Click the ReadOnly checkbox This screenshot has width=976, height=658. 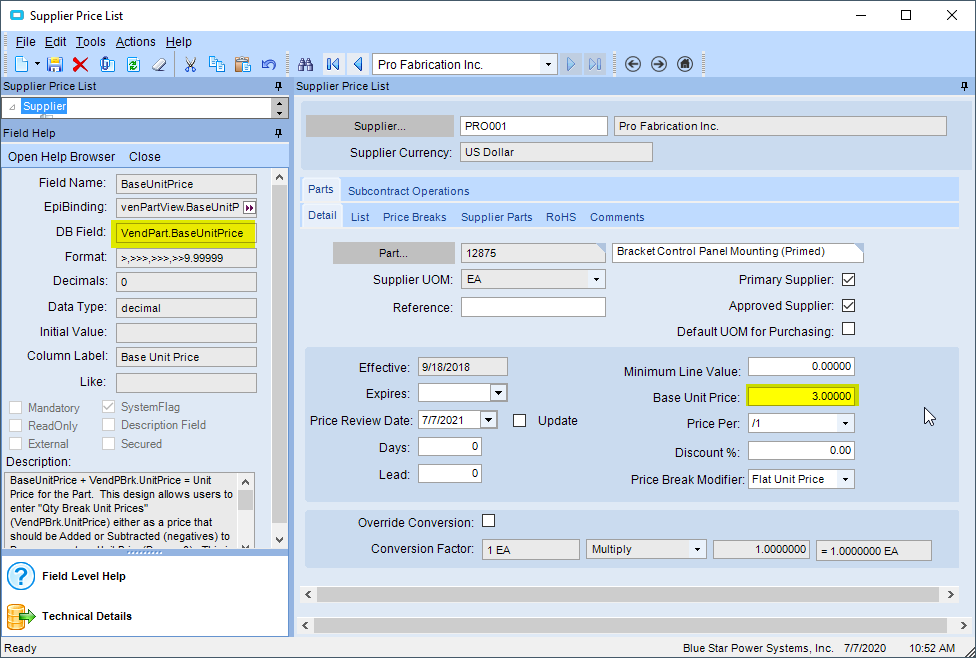tap(16, 426)
